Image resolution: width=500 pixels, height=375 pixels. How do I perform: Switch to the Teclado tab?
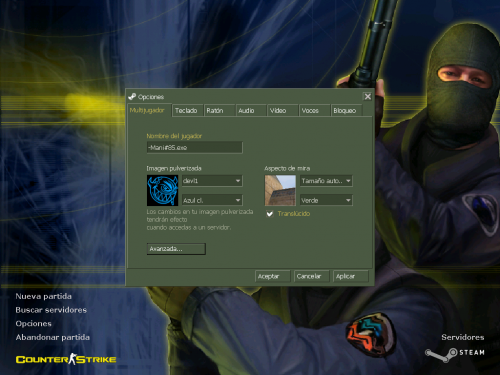tap(187, 110)
